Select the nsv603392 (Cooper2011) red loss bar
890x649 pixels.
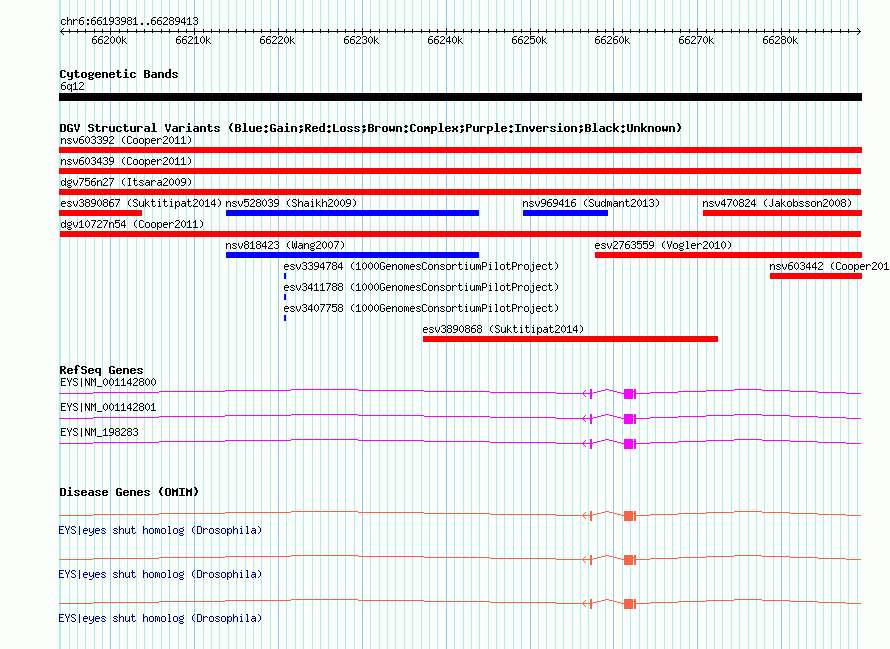(460, 150)
